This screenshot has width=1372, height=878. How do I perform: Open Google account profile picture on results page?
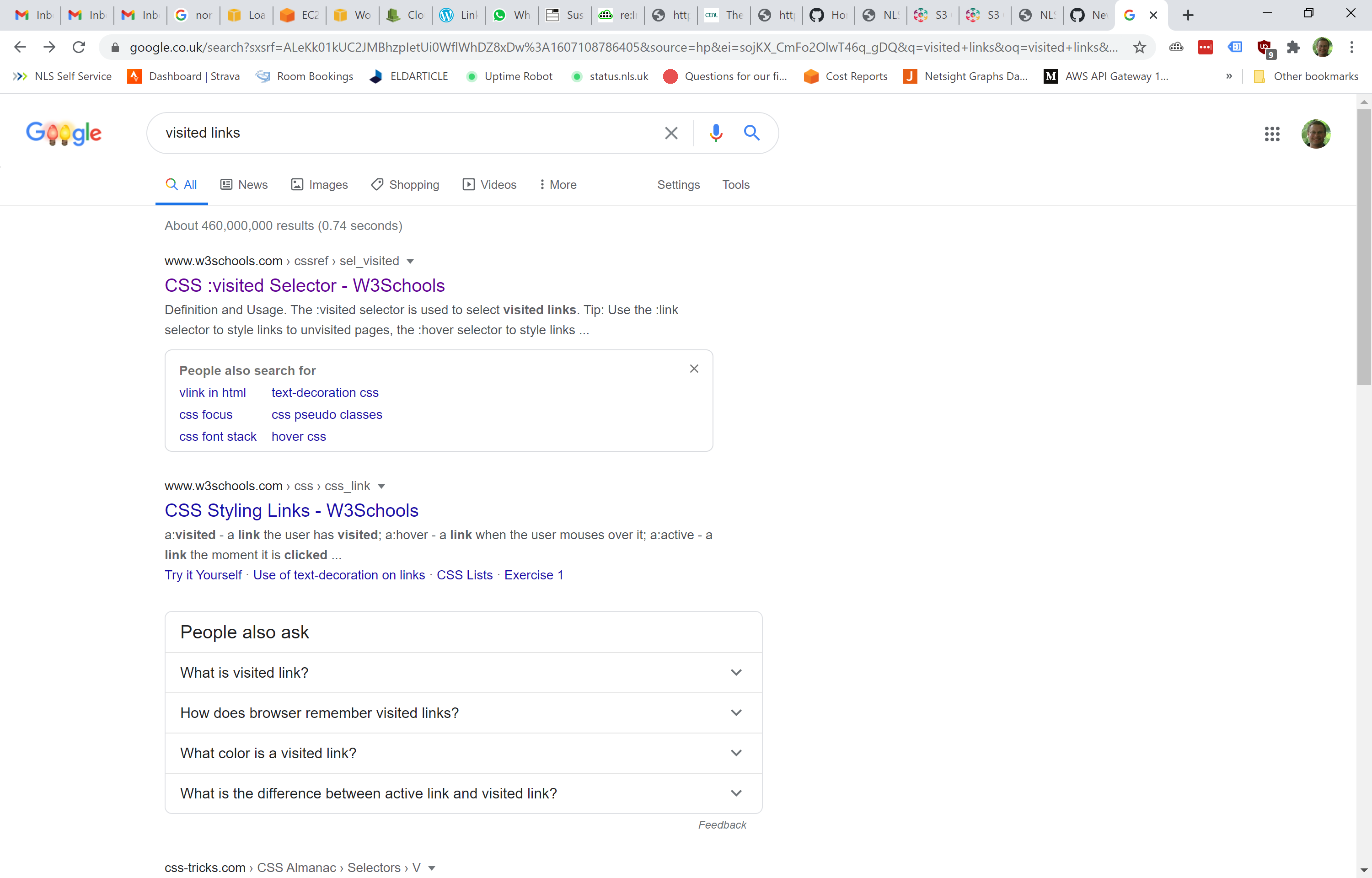(1316, 134)
